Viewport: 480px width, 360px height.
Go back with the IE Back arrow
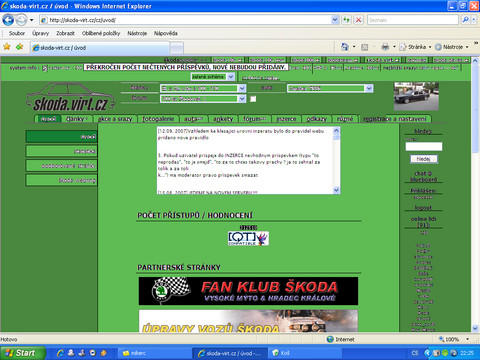[8, 20]
